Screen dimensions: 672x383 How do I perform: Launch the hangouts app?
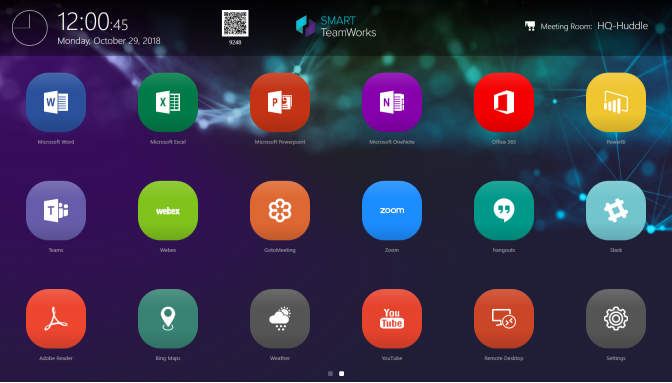[x=504, y=210]
